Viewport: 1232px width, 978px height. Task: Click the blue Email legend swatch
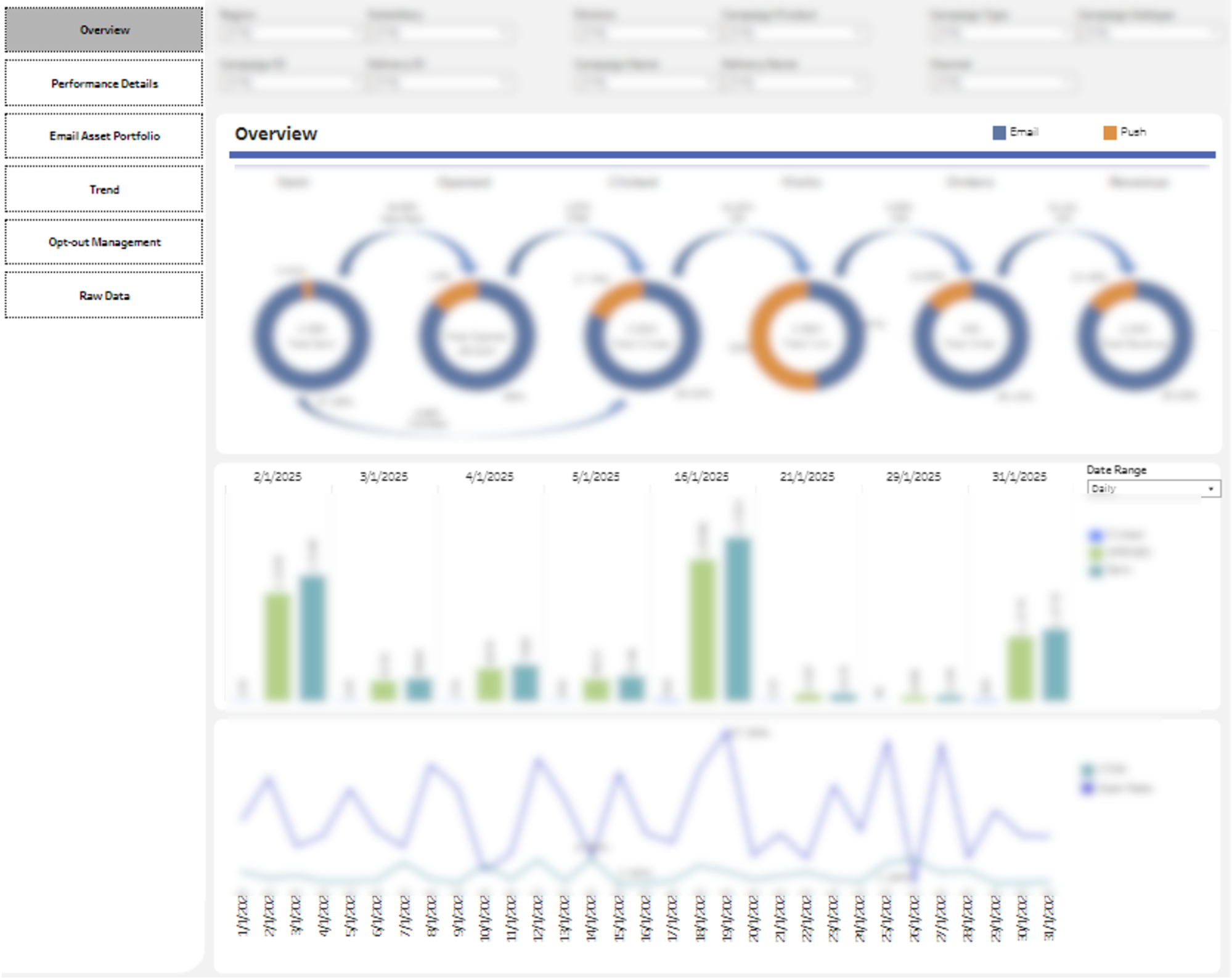point(999,132)
